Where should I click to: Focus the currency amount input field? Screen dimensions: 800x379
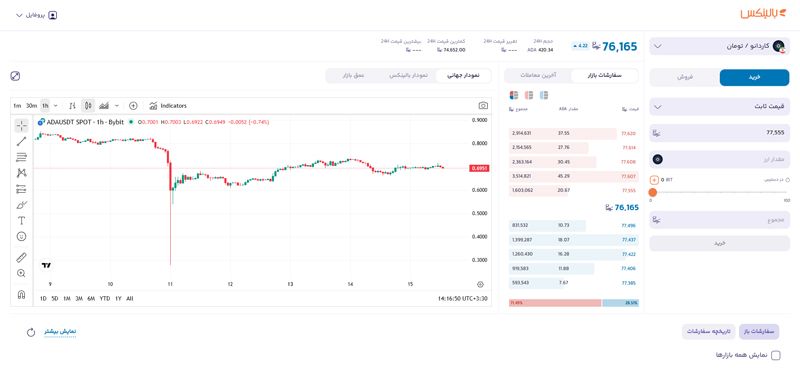click(x=719, y=160)
